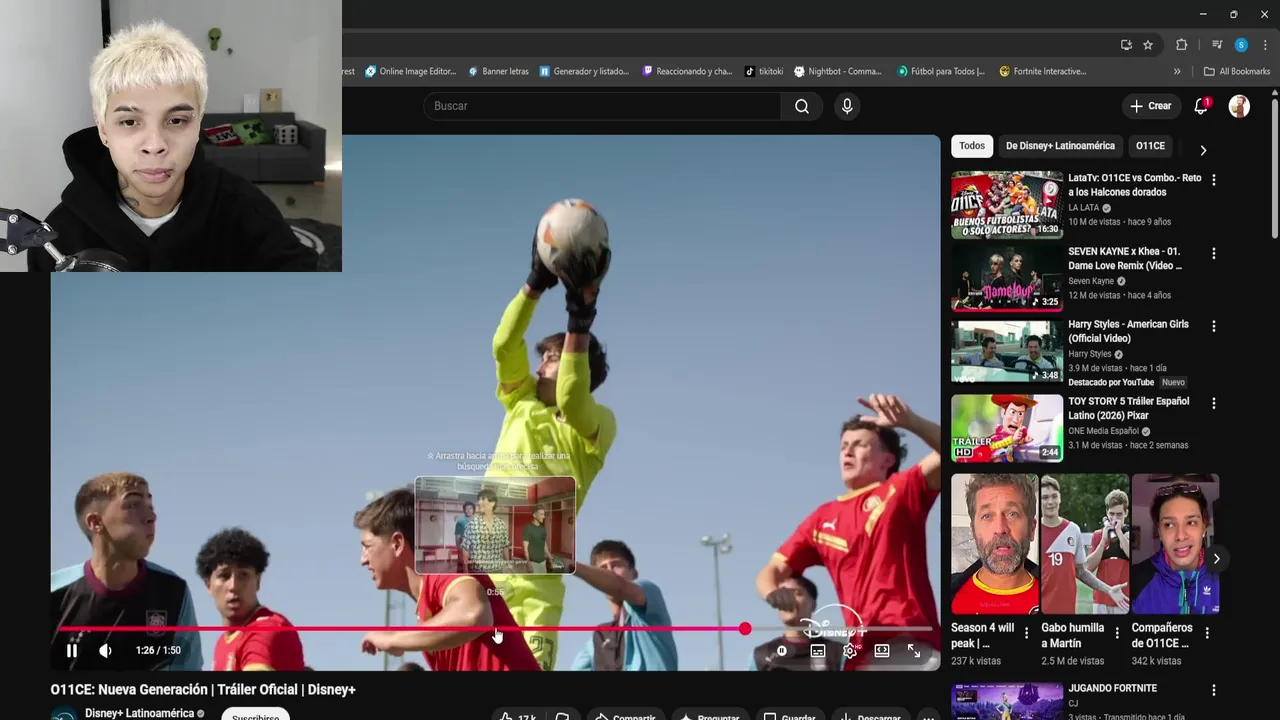Open All Bookmarks folder
The width and height of the screenshot is (1280, 720).
1237,71
